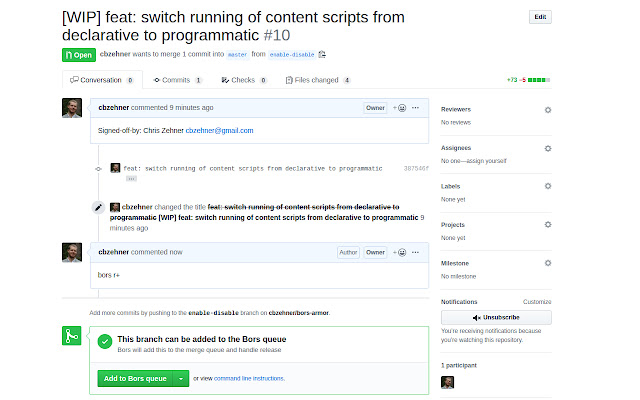Open cbzehner profile in title change event
The image size is (640, 400).
click(137, 207)
